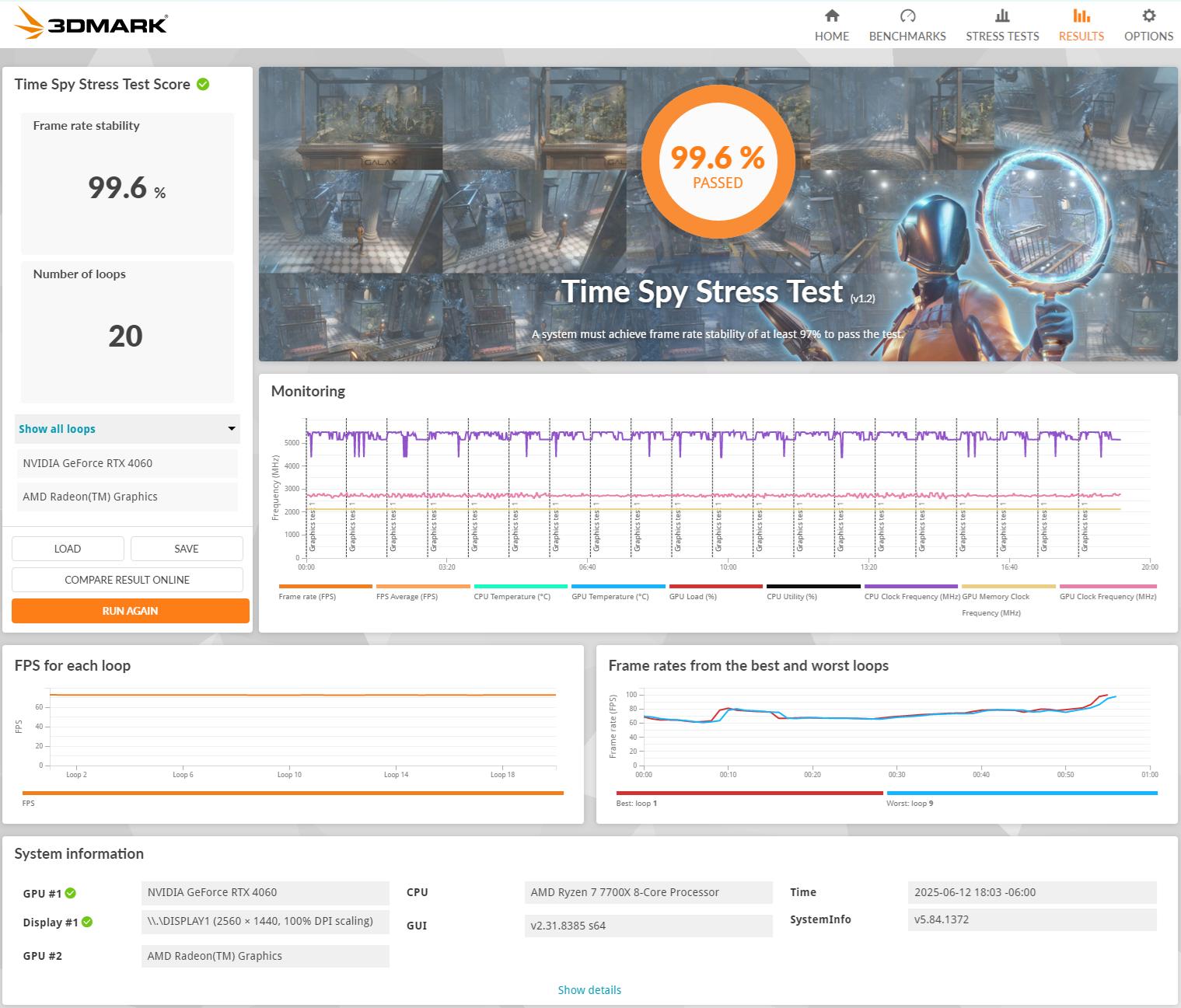The height and width of the screenshot is (1008, 1181).
Task: Toggle GPU Temperature legend swatch
Action: [618, 587]
